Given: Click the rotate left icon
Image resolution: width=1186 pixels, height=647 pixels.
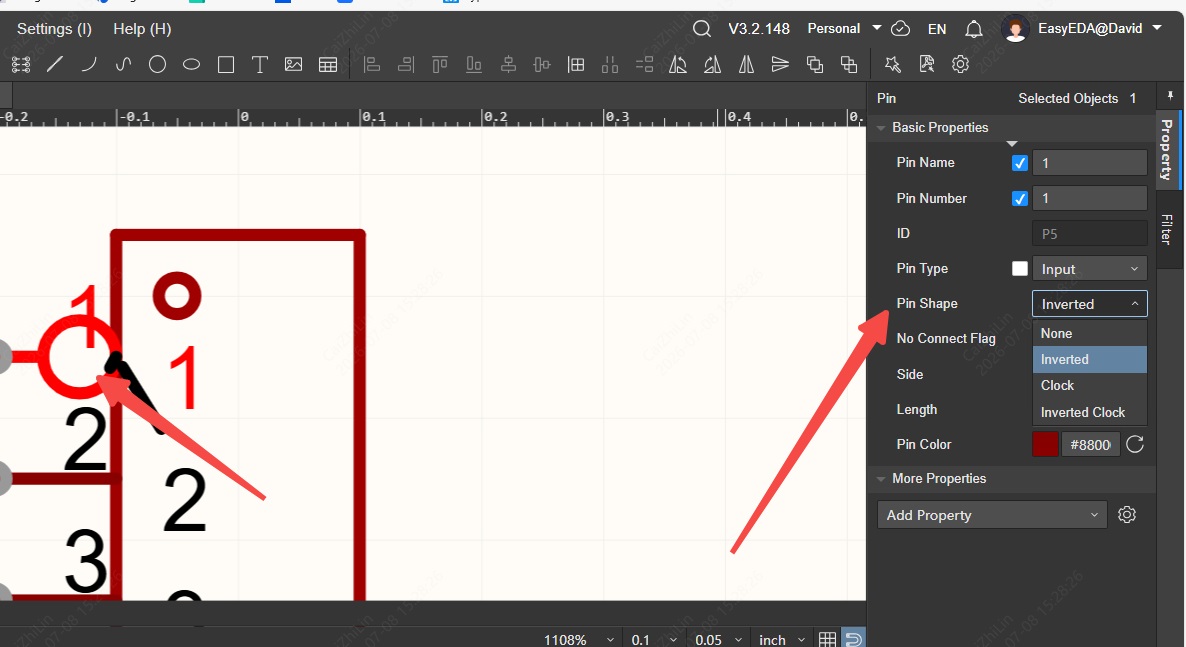Looking at the screenshot, I should (678, 65).
